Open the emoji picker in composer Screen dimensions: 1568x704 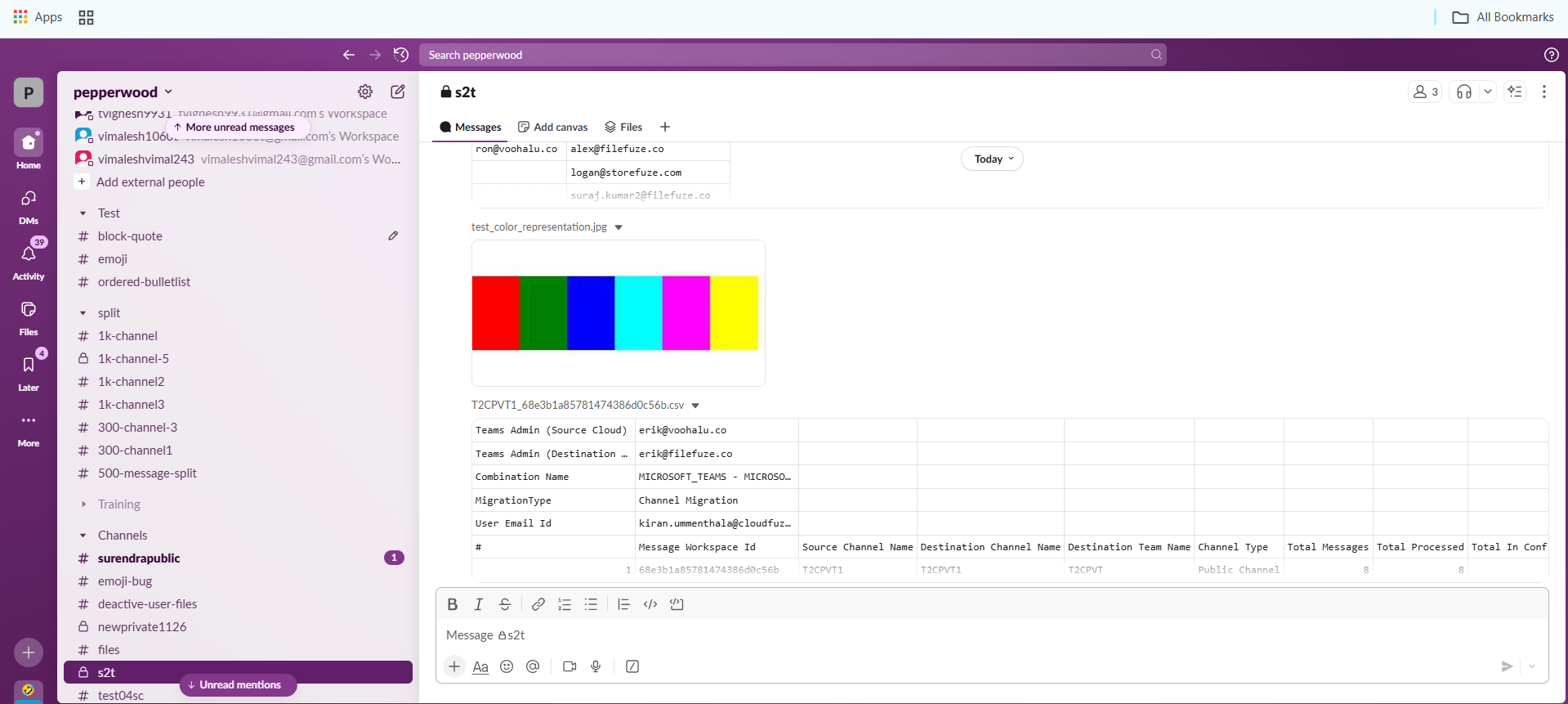click(x=507, y=666)
